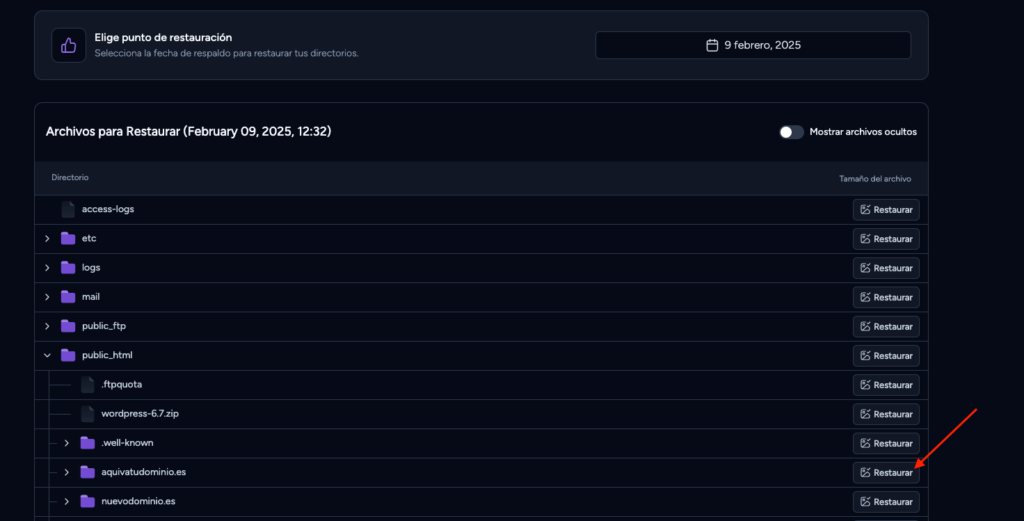Collapse the public_html folder
1024x521 pixels.
click(x=47, y=355)
